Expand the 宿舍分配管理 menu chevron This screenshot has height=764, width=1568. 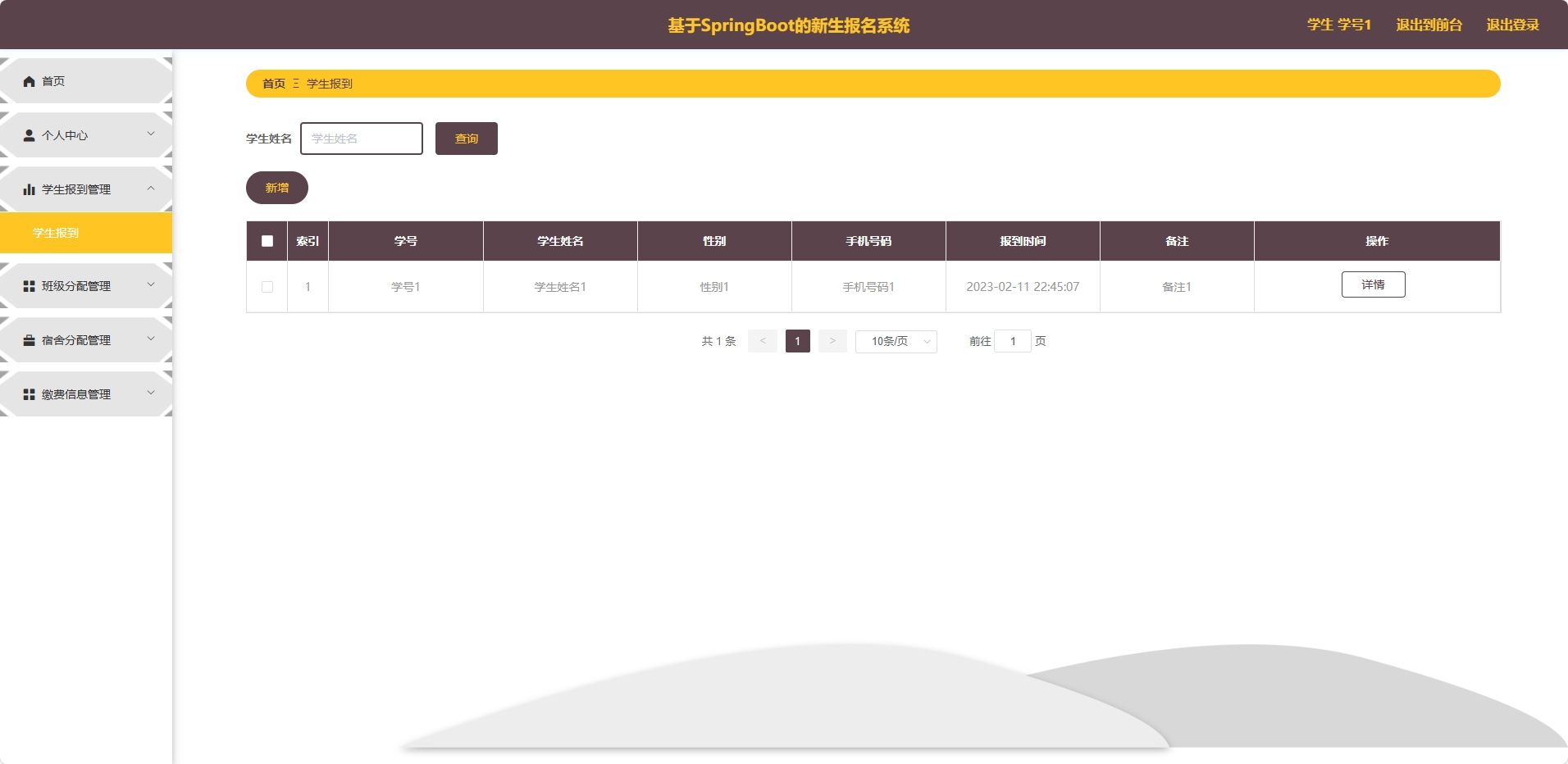[x=151, y=339]
